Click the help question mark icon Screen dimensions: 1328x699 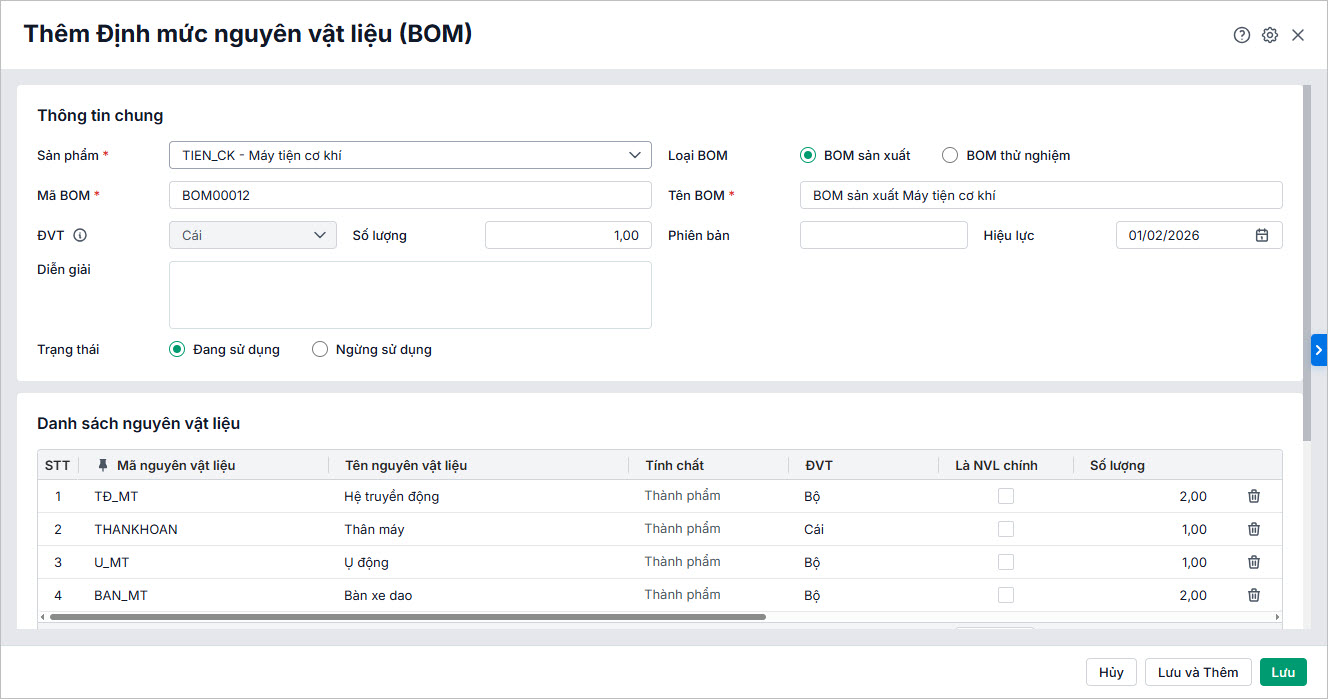(x=1242, y=35)
